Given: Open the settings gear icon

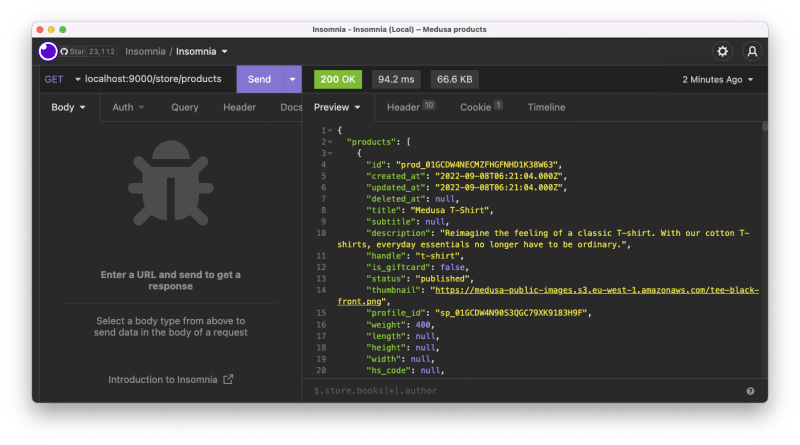Looking at the screenshot, I should point(722,52).
